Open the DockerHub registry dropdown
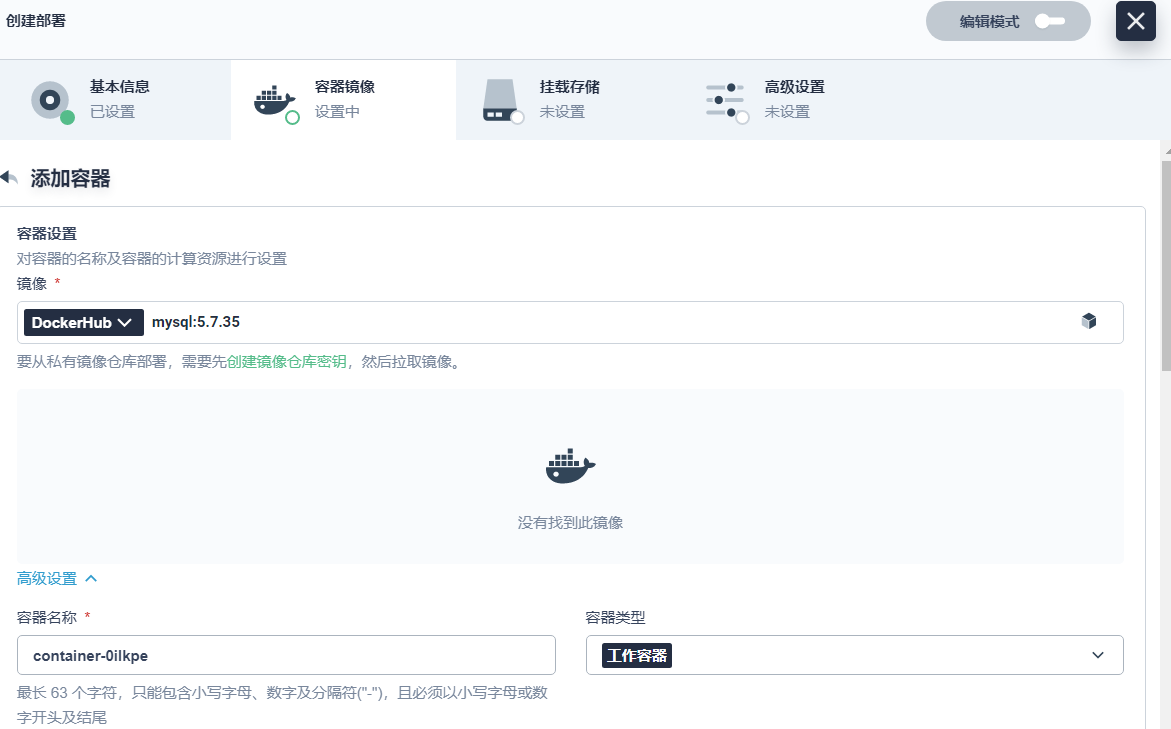Viewport: 1171px width, 729px height. tap(83, 323)
